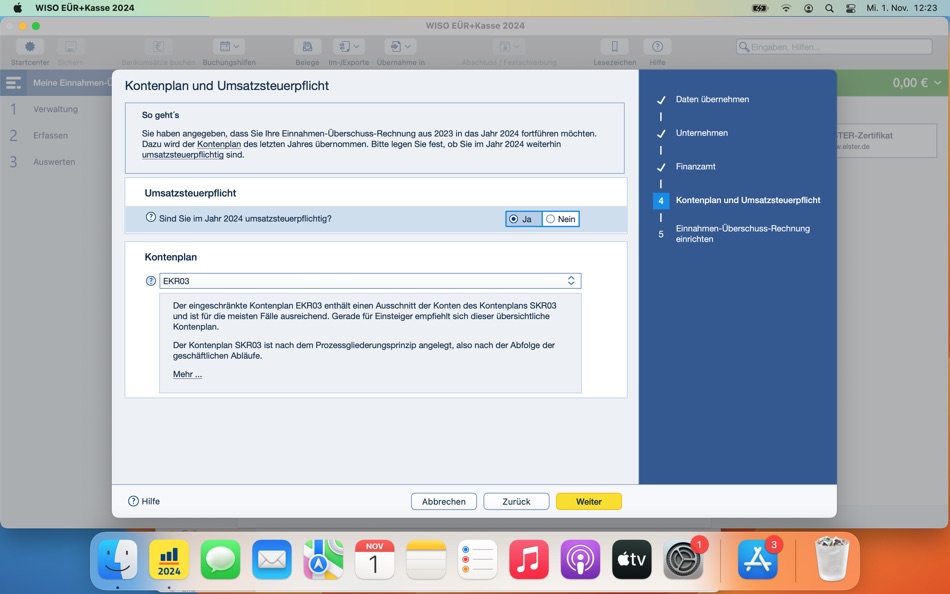Screen dimensions: 950x594
Task: Open the EKR03 Kontenplan dropdown
Action: click(x=570, y=281)
